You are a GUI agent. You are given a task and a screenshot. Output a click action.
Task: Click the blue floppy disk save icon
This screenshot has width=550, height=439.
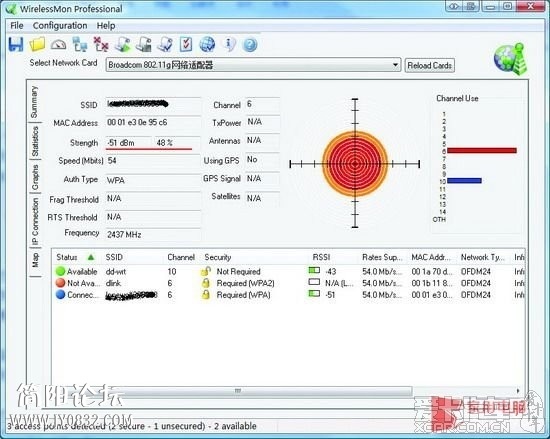coord(16,45)
